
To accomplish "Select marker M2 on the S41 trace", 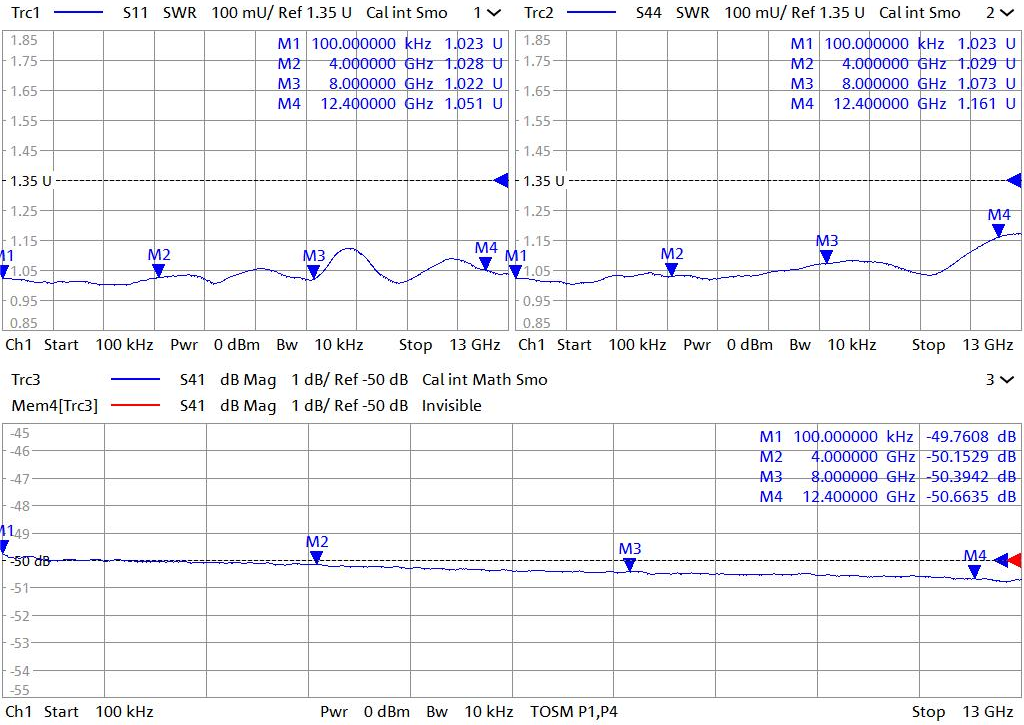I will 317,557.
